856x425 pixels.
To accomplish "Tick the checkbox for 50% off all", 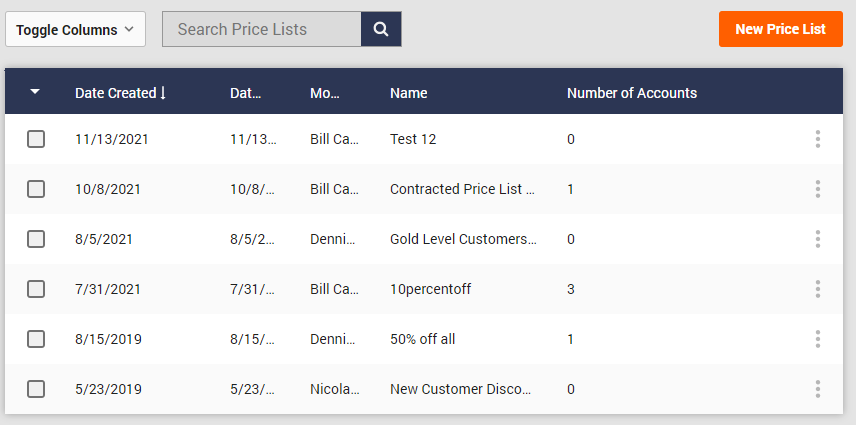I will [36, 339].
